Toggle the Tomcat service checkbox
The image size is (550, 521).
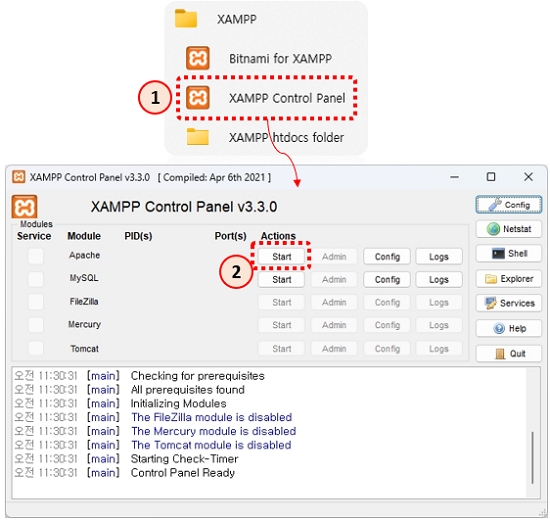(x=35, y=348)
